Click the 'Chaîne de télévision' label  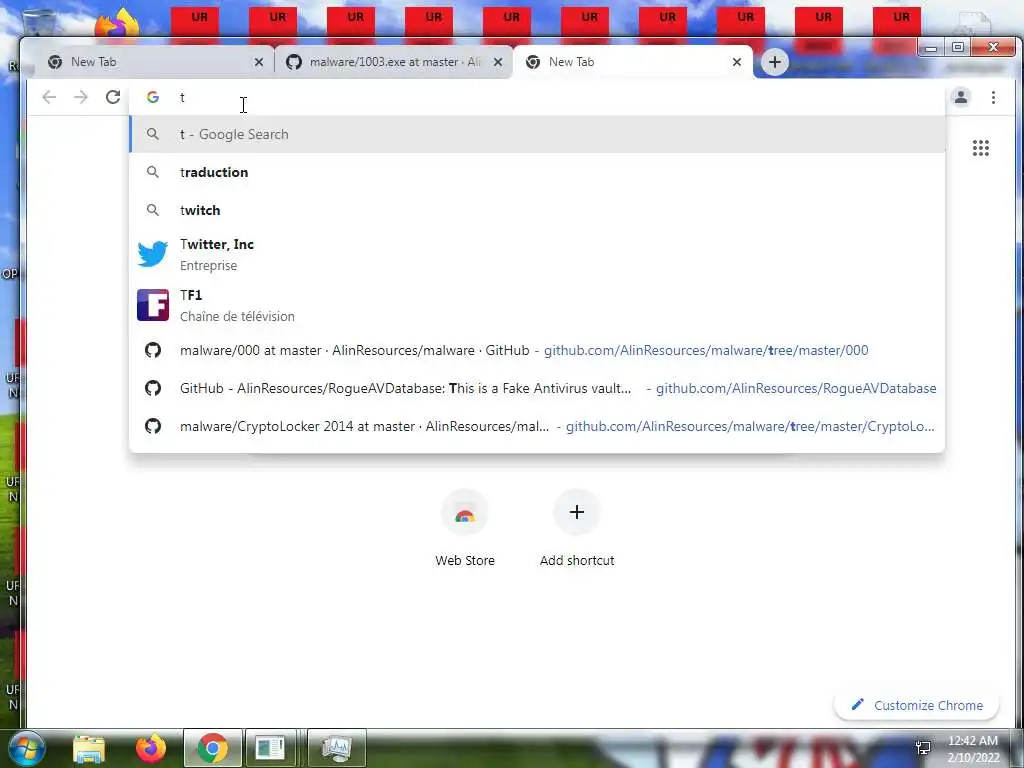tap(237, 317)
